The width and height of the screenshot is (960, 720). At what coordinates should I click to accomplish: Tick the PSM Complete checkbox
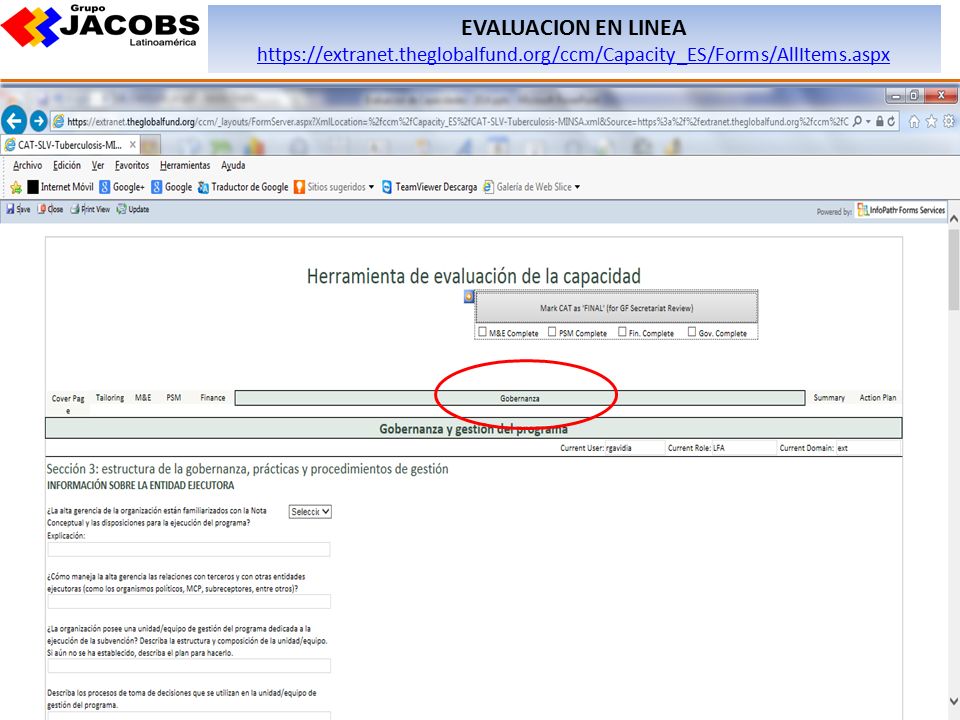(552, 332)
